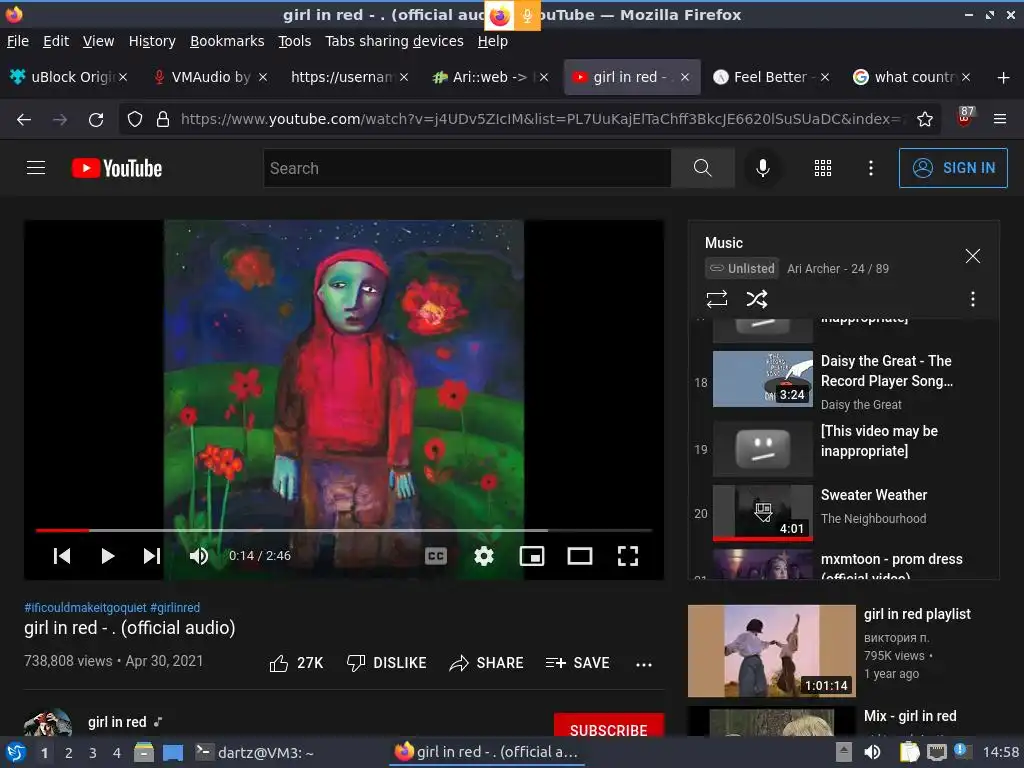
Task: Skip to previous video in player
Action: tap(62, 556)
